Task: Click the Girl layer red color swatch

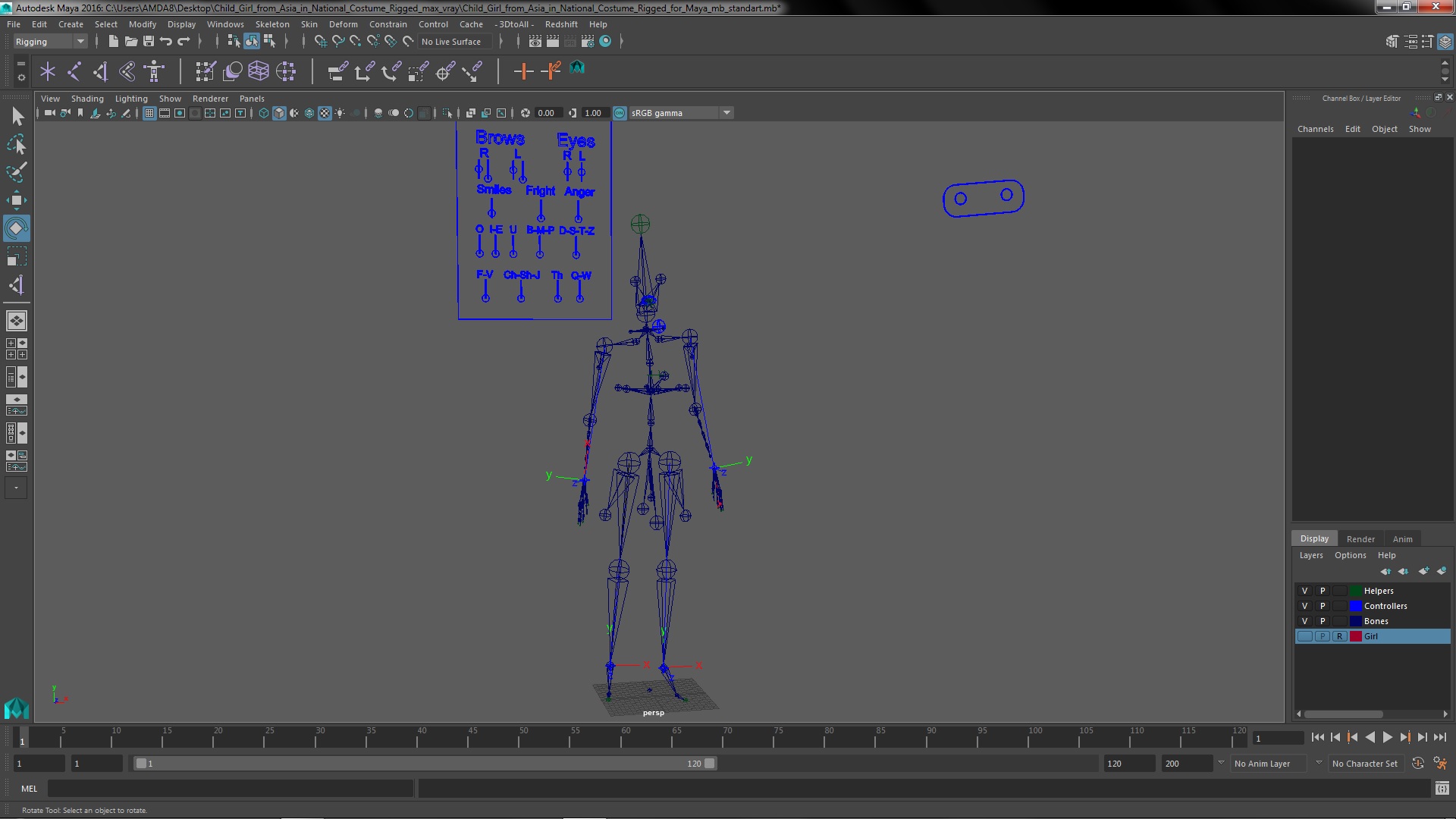Action: (x=1356, y=636)
